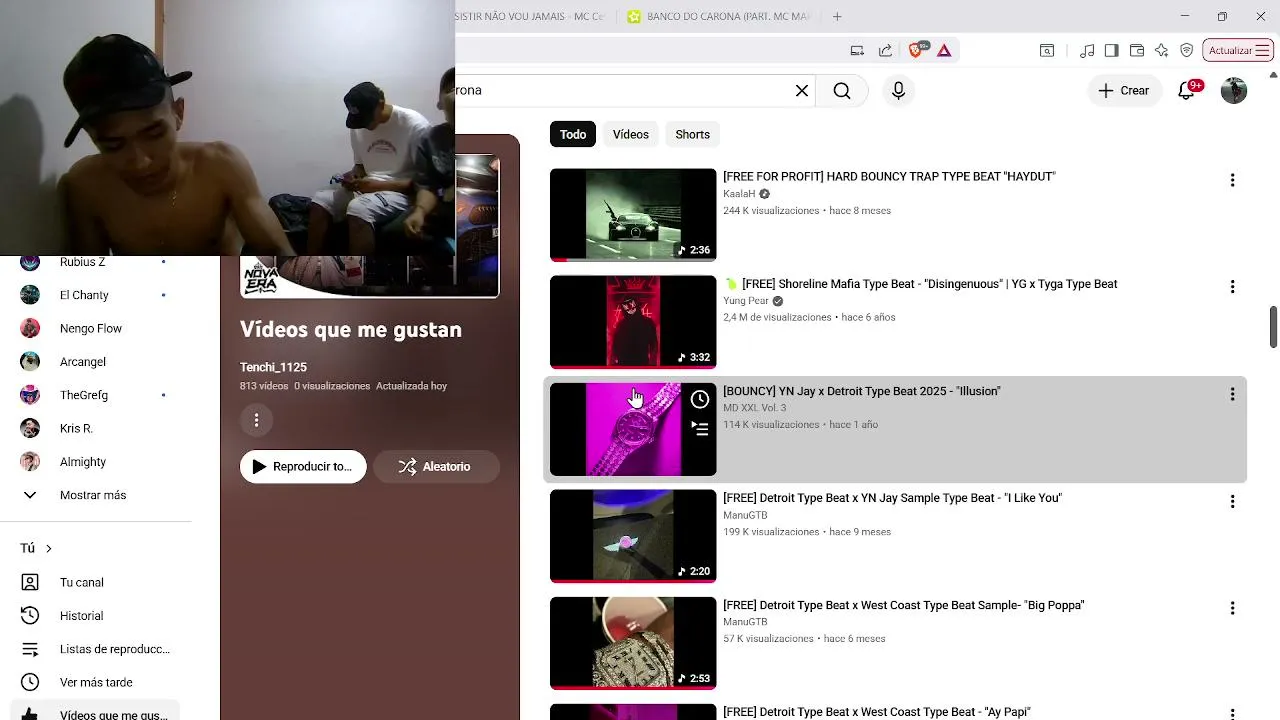Screen dimensions: 1280x720
Task: Clear the YouTube search box text
Action: pos(801,90)
